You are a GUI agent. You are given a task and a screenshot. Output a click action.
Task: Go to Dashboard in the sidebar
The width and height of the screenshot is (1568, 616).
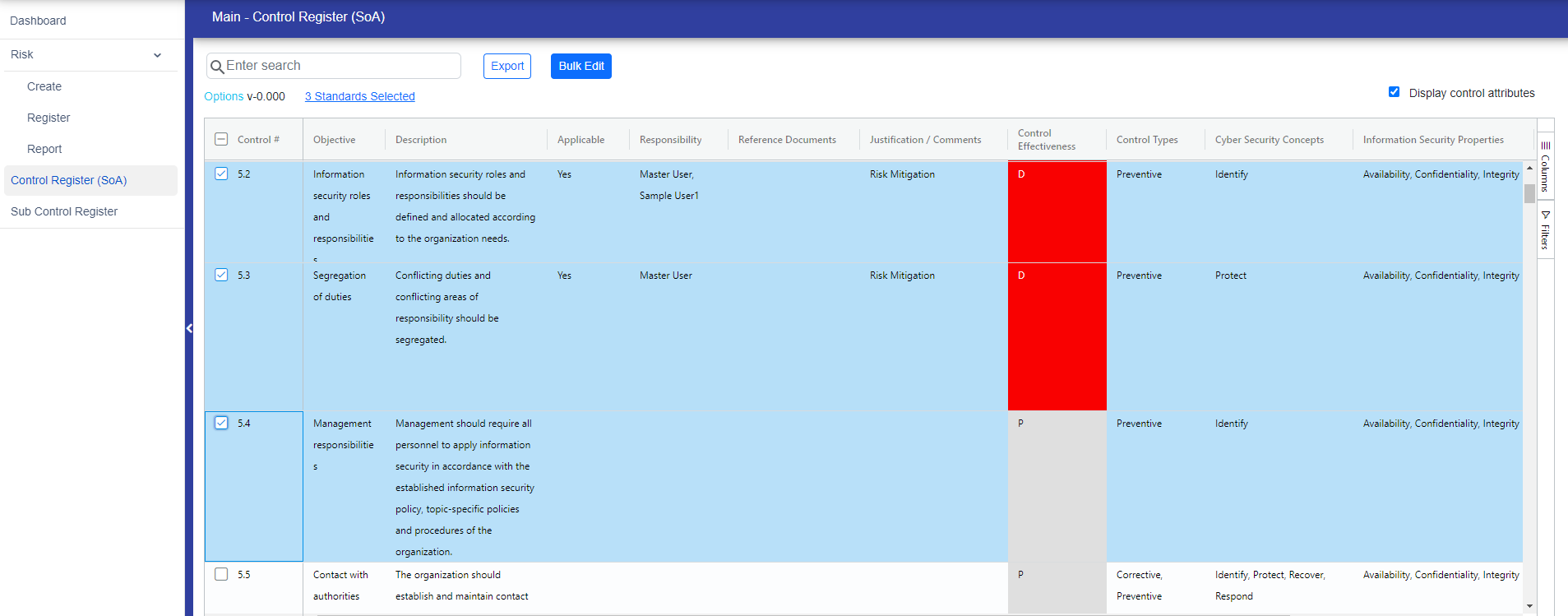click(38, 21)
